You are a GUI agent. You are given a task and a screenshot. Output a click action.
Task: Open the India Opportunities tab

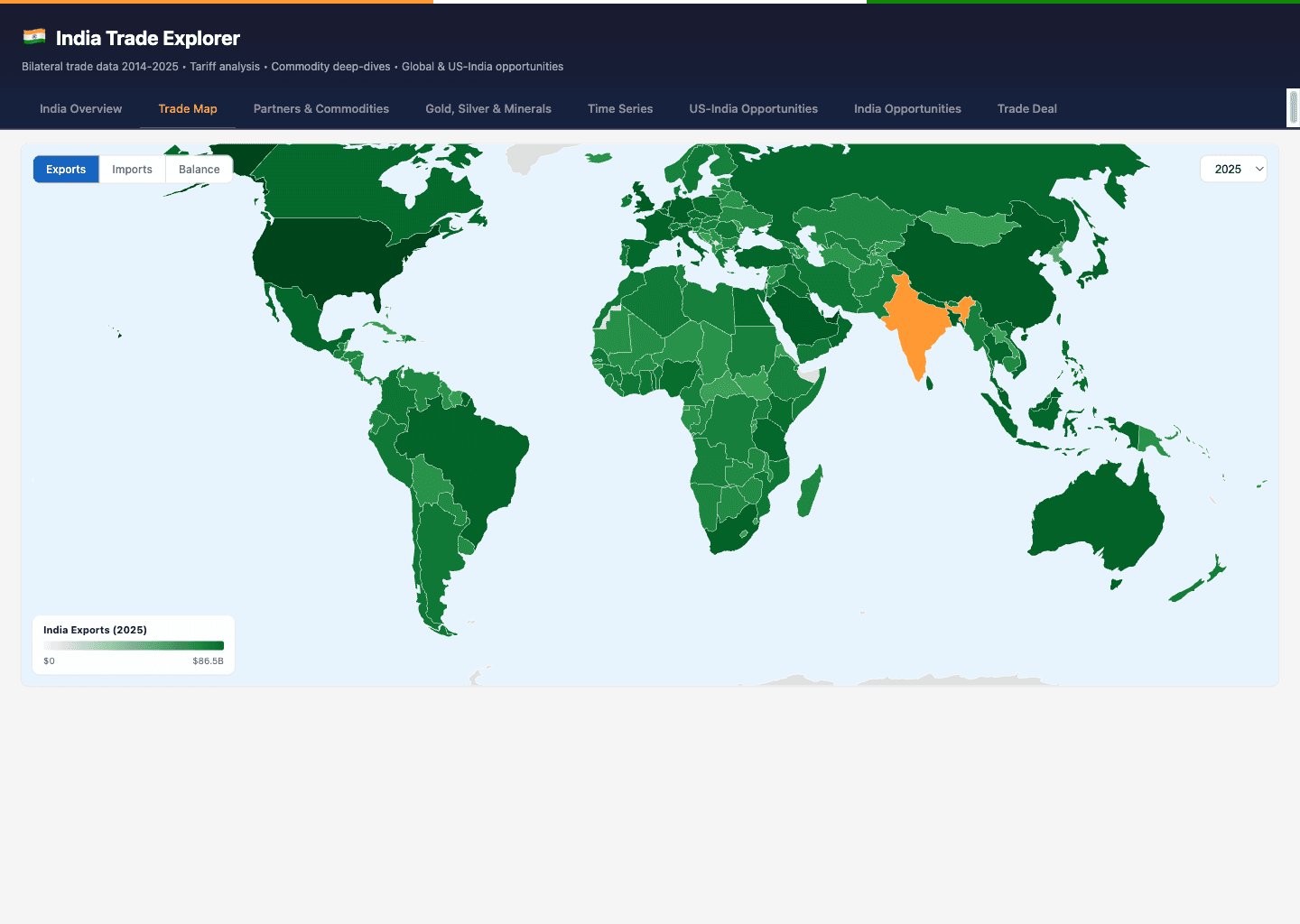click(x=907, y=108)
